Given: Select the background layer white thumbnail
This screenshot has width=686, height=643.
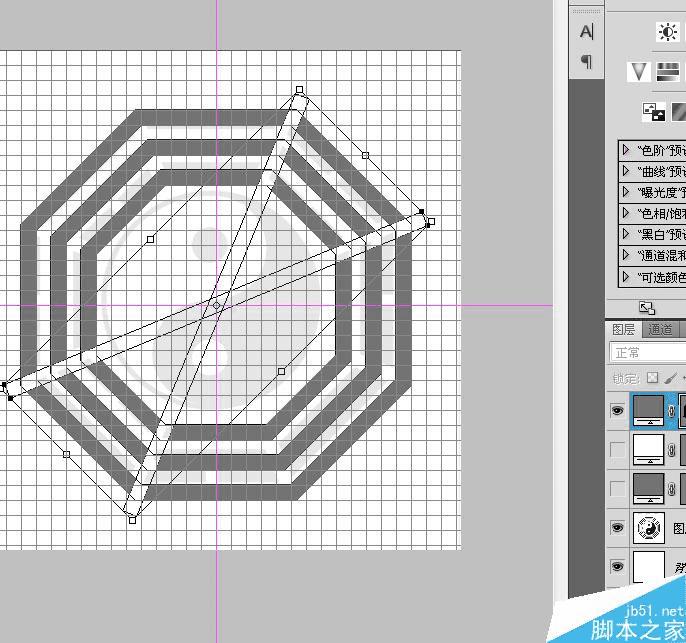Looking at the screenshot, I should pos(648,566).
